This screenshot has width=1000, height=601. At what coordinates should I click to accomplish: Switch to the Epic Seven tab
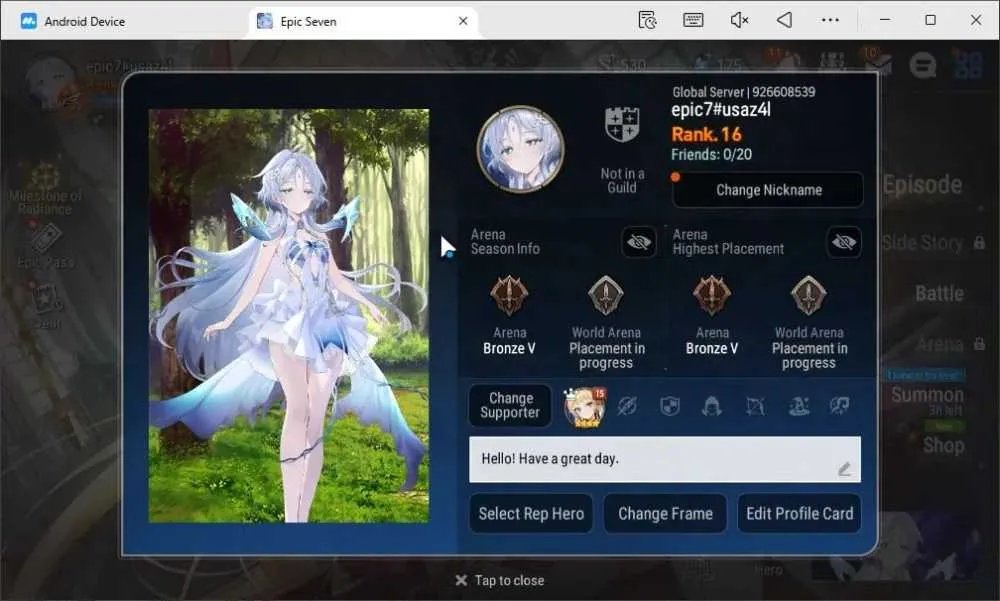pos(362,21)
